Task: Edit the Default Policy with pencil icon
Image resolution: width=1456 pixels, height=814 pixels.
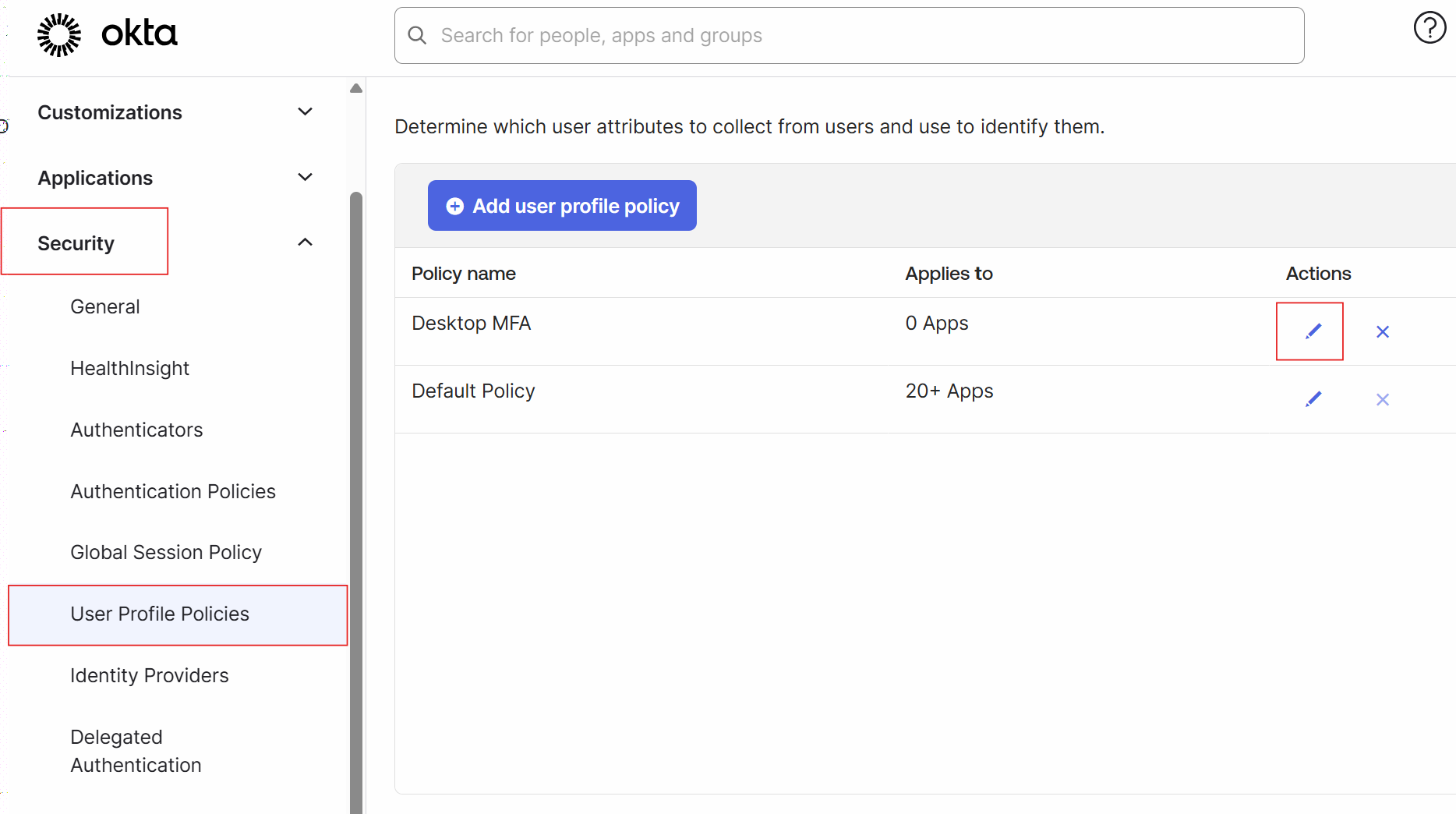Action: (x=1313, y=398)
